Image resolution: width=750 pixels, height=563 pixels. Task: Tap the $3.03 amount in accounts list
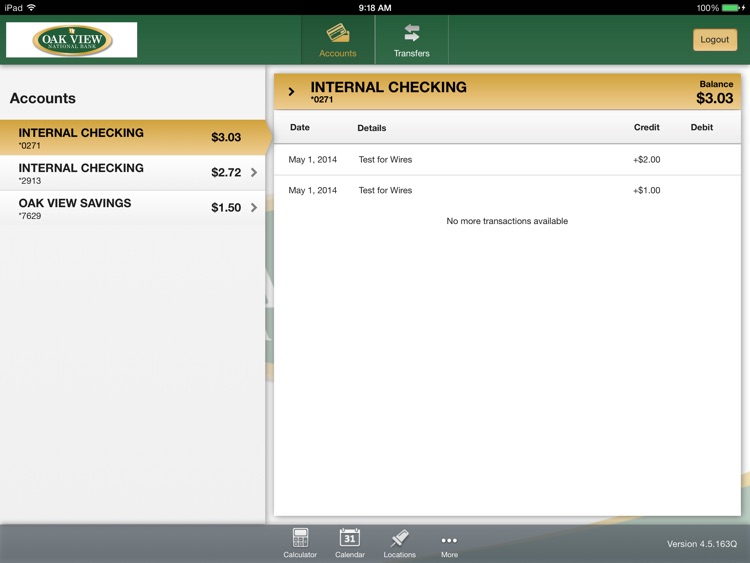click(x=226, y=137)
